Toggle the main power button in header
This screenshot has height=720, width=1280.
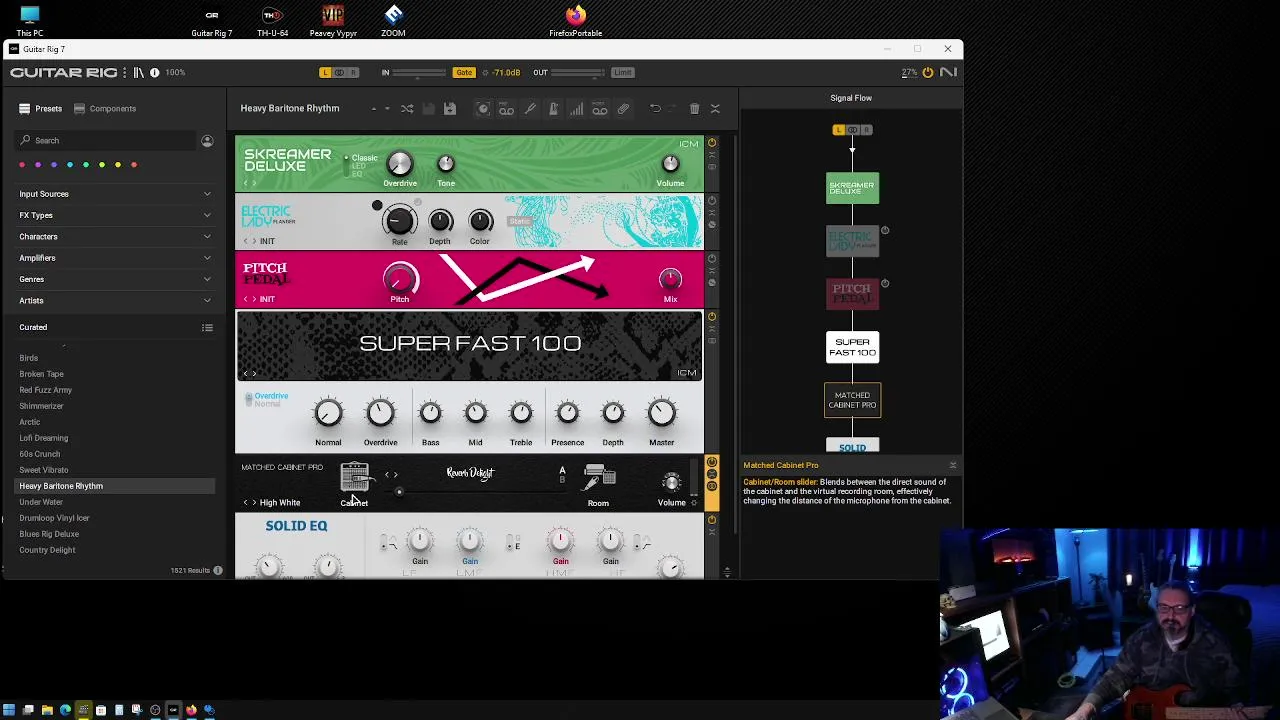(x=928, y=72)
